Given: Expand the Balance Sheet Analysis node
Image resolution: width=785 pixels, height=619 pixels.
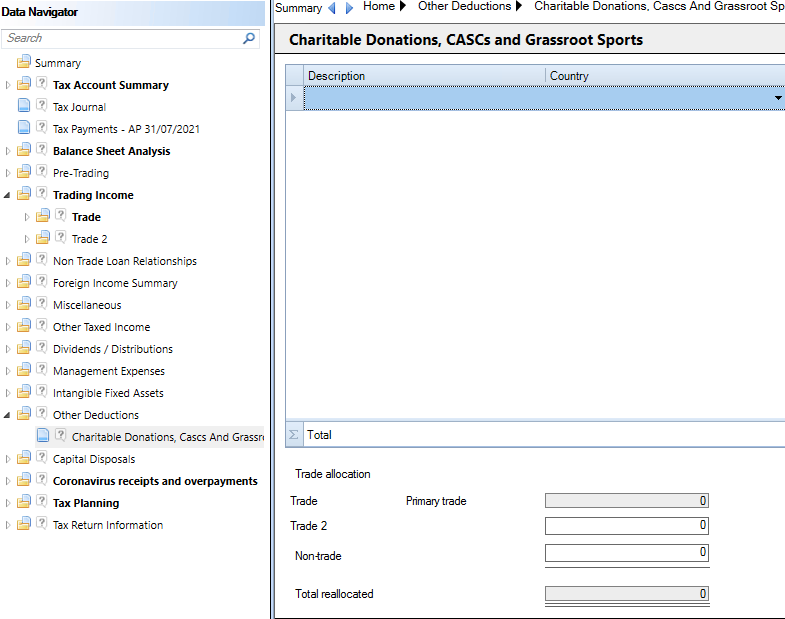Looking at the screenshot, I should pyautogui.click(x=8, y=151).
